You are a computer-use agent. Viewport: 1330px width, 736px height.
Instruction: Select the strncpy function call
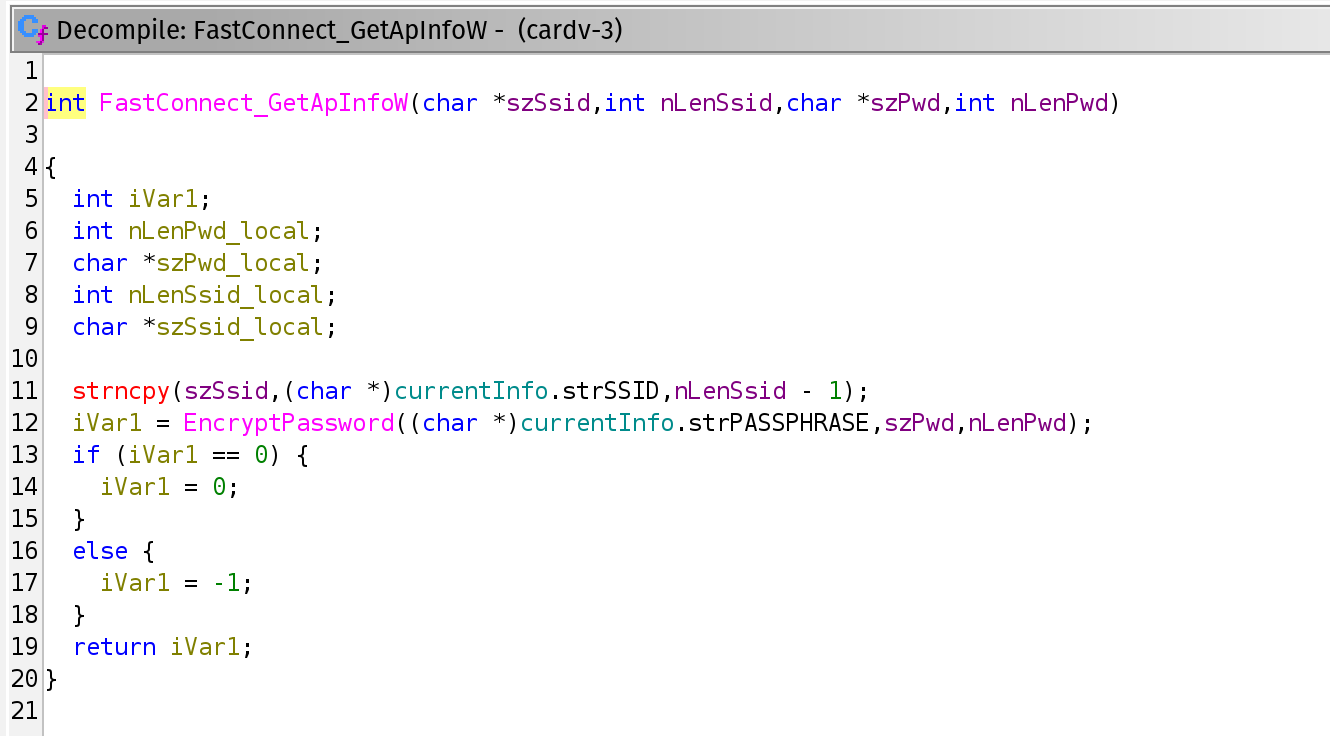click(x=122, y=391)
